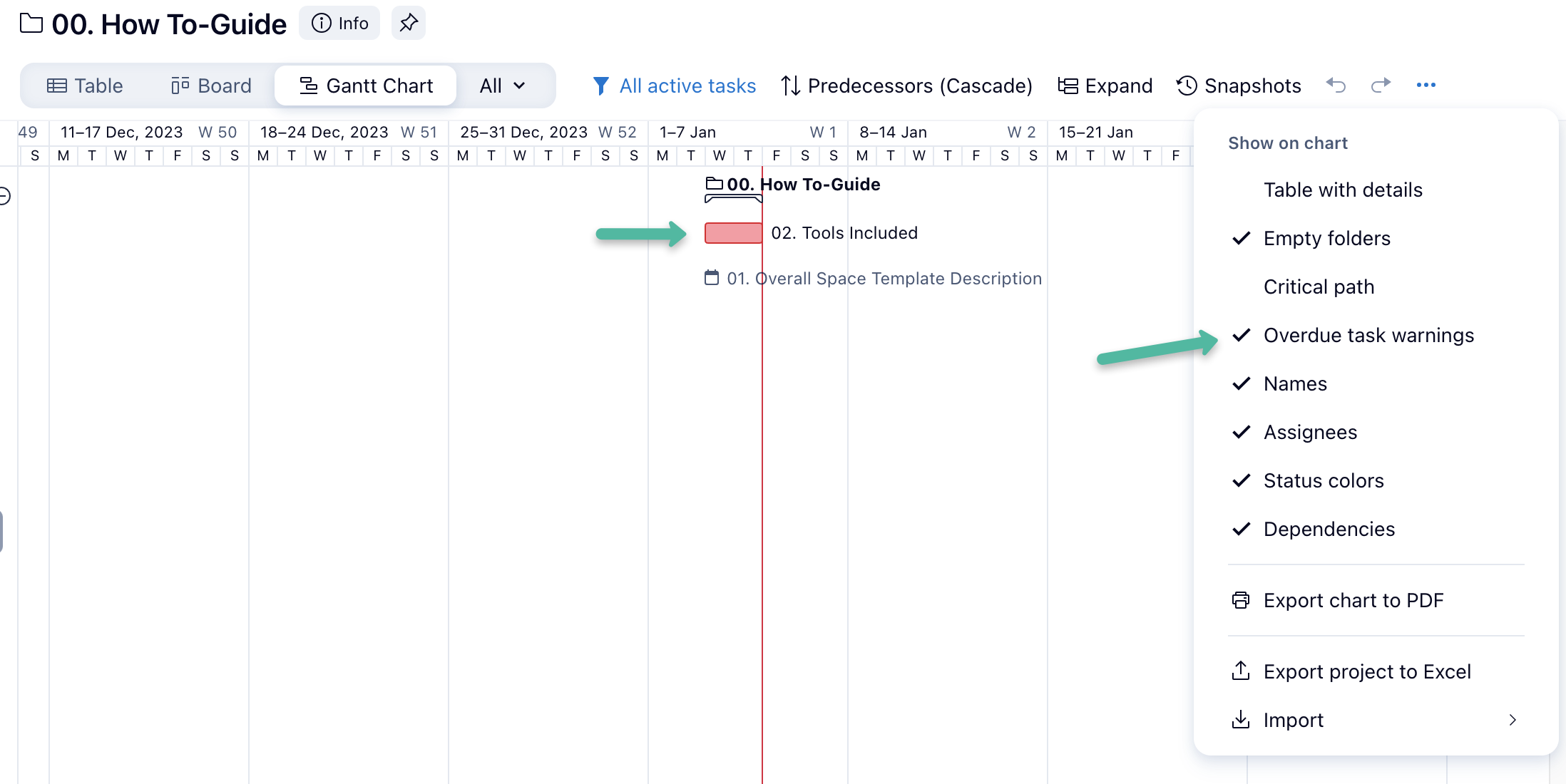Open the Info button

point(339,24)
